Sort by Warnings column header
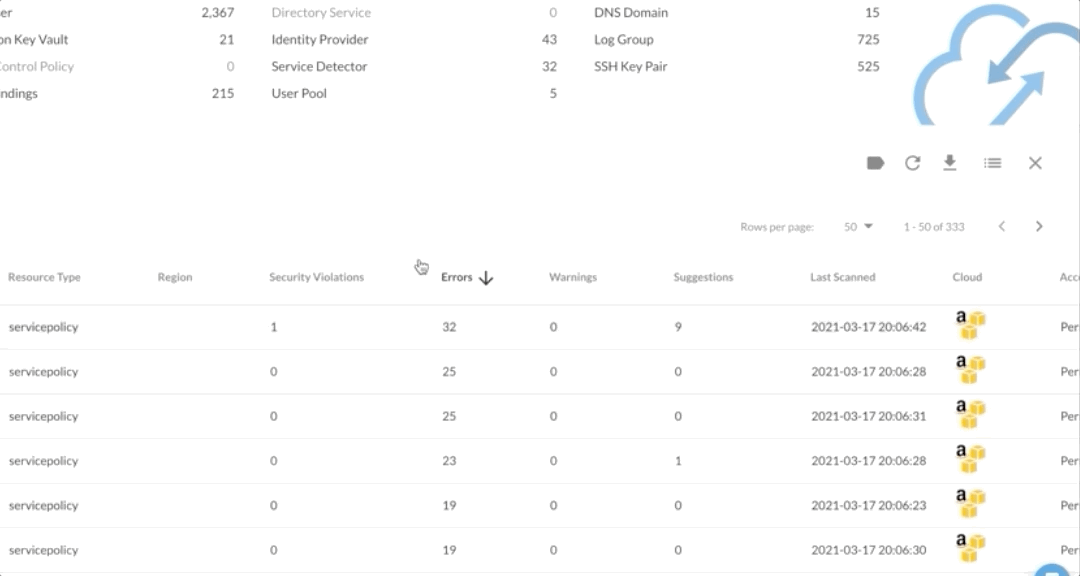The height and width of the screenshot is (576, 1080). point(572,277)
